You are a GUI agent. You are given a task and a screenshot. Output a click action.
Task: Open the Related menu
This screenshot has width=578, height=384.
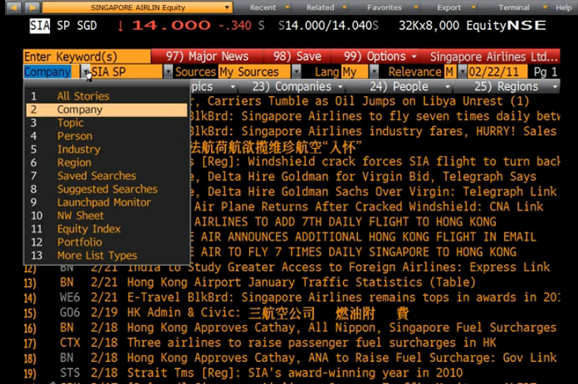326,7
